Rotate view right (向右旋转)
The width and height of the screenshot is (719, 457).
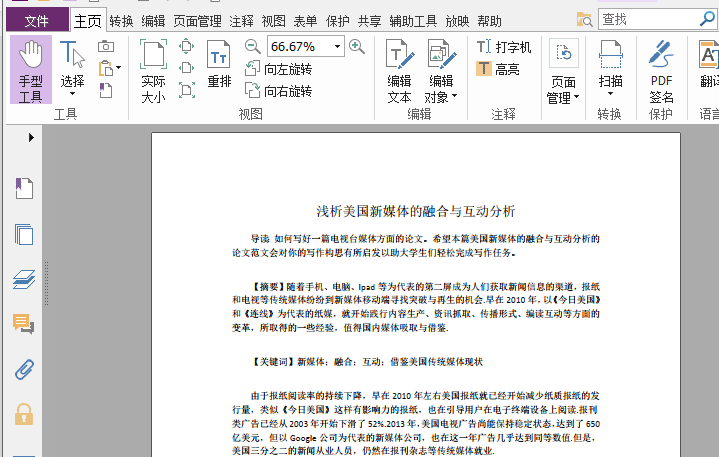pos(279,91)
